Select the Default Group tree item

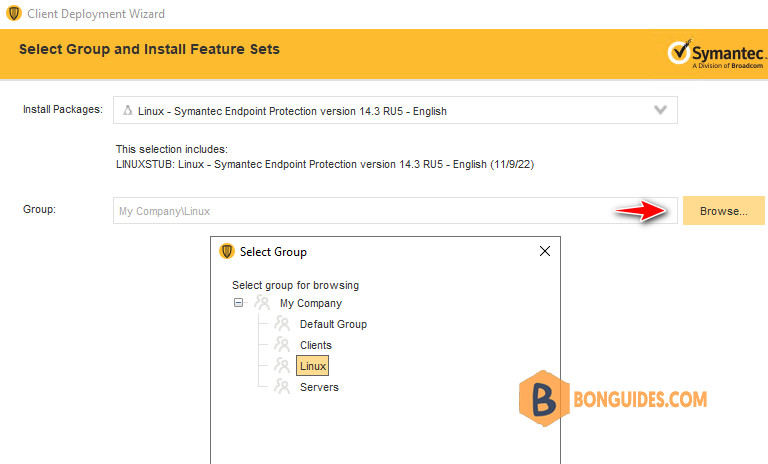coord(333,324)
